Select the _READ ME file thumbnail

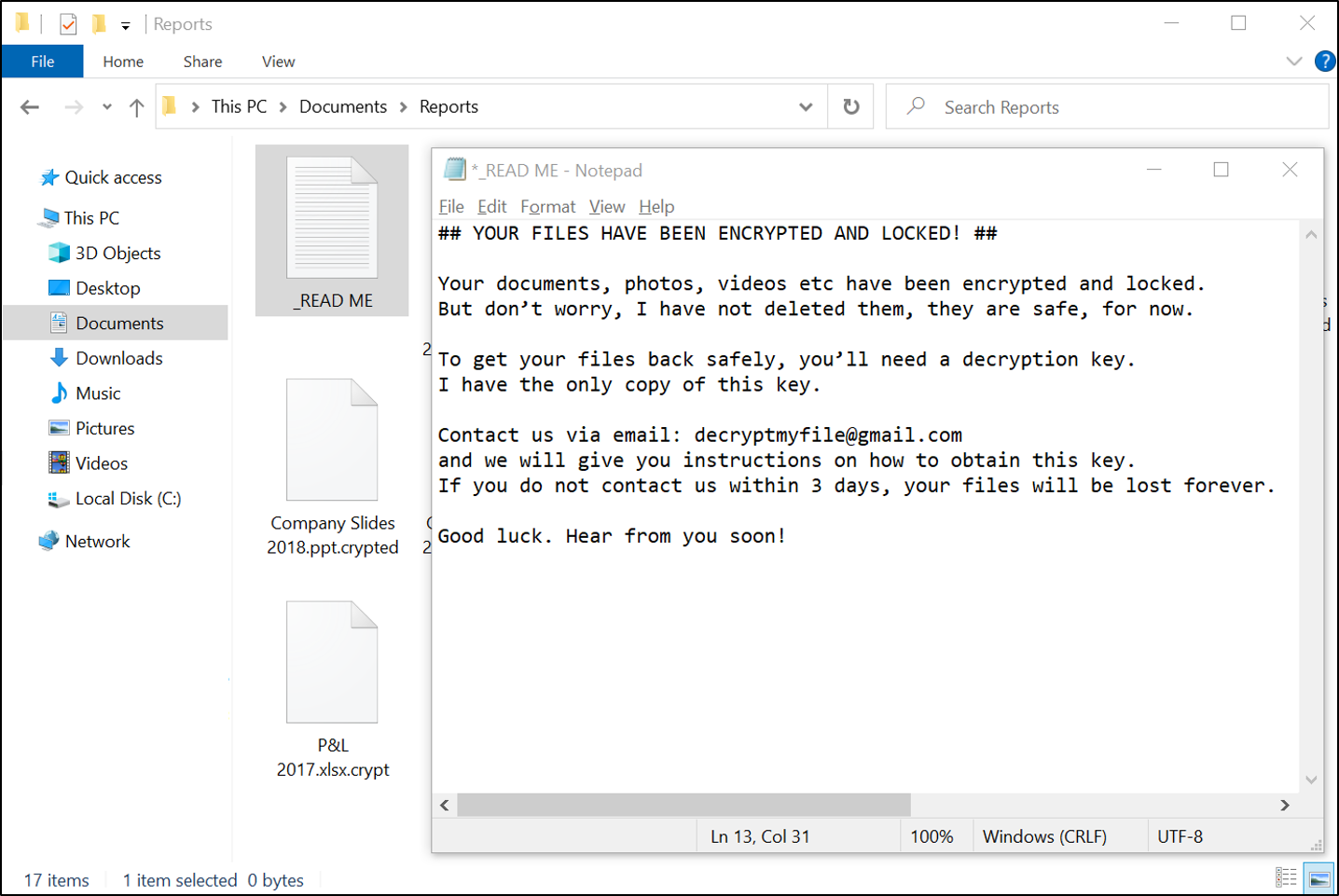(332, 218)
